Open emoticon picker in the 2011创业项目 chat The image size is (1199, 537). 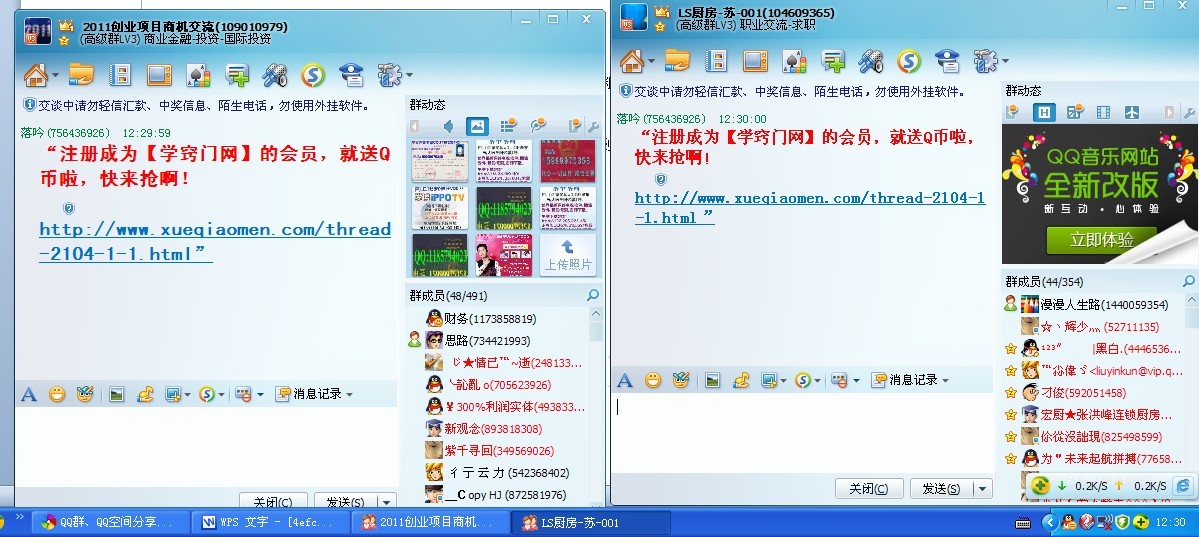(x=57, y=394)
